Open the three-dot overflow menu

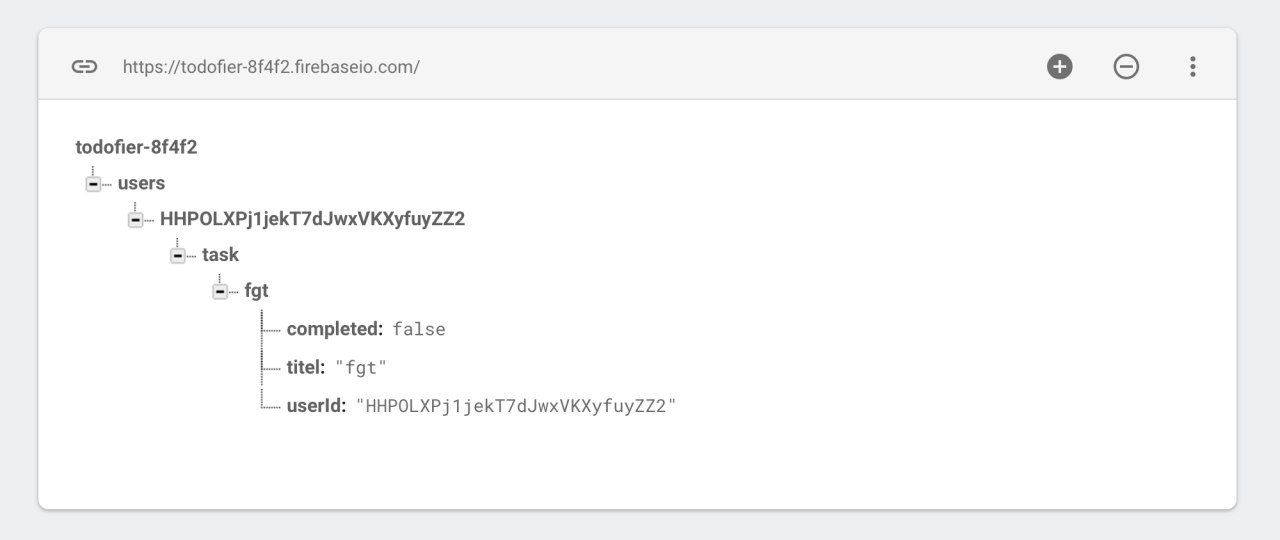click(x=1192, y=67)
